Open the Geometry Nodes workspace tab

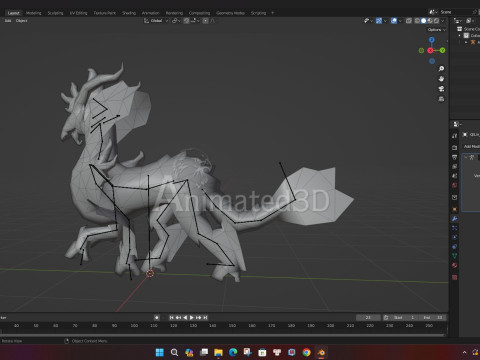230,13
